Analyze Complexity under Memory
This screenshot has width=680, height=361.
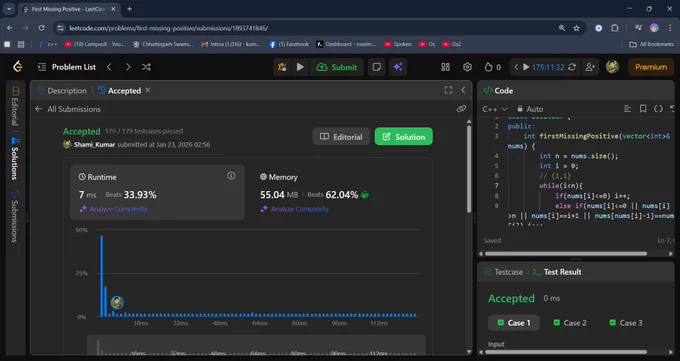pos(294,209)
